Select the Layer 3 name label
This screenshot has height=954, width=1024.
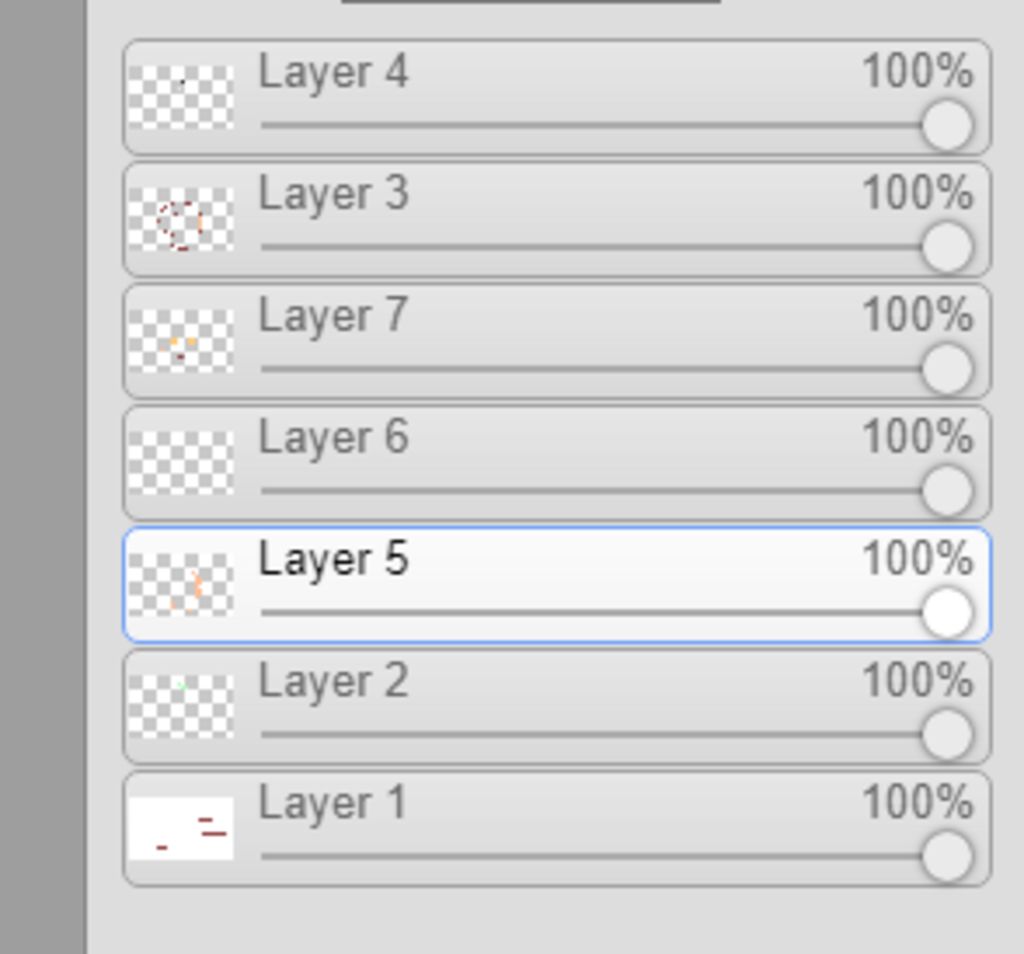click(x=333, y=194)
